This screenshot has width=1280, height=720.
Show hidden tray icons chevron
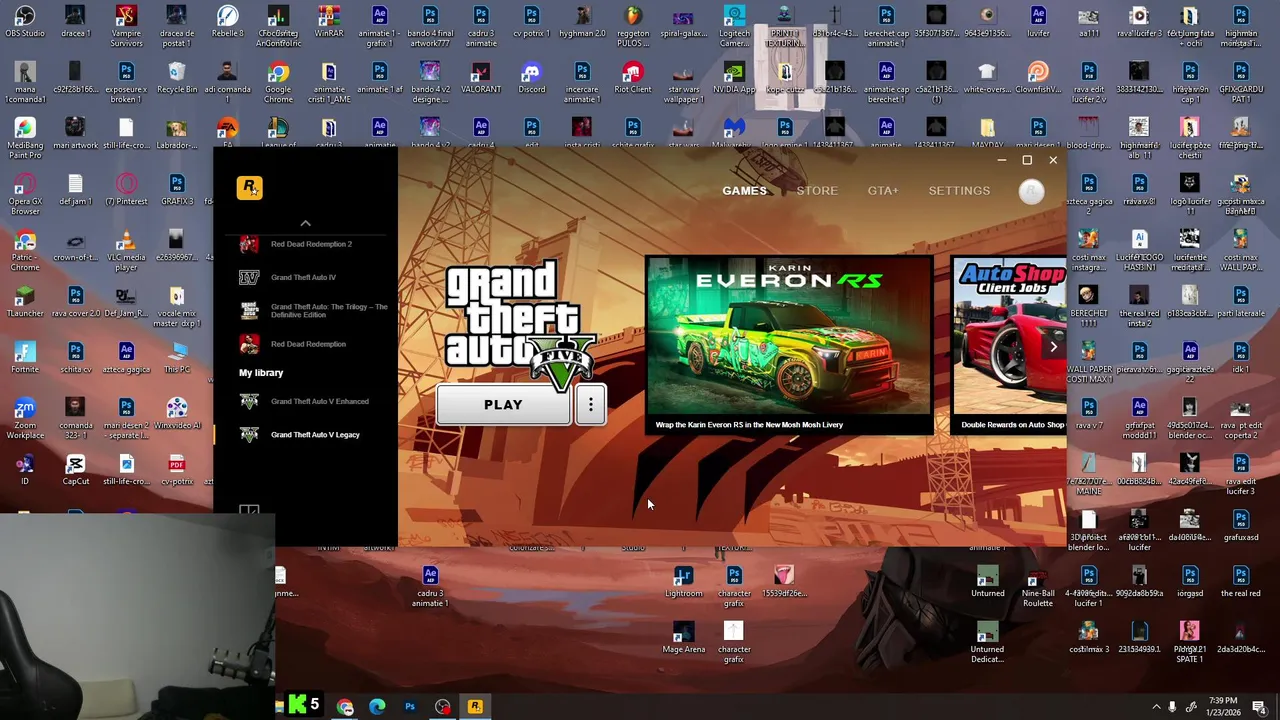pyautogui.click(x=1156, y=707)
